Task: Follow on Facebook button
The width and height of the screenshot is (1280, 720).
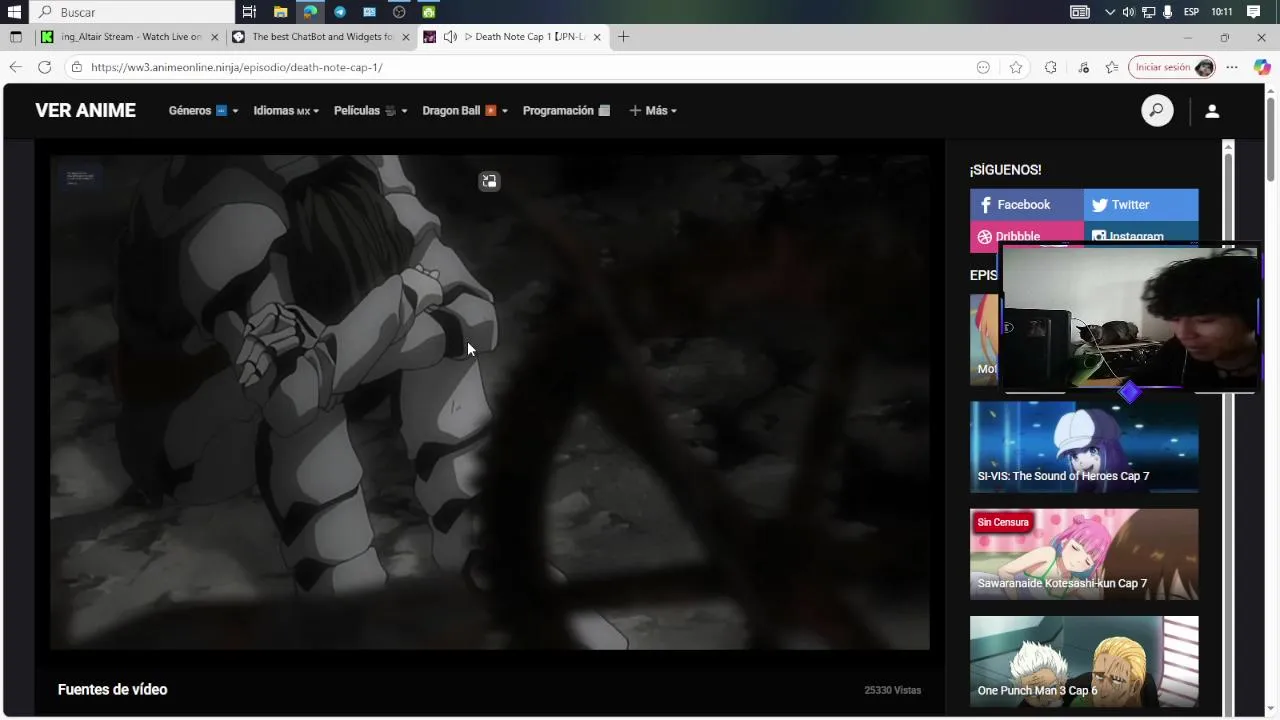Action: tap(1026, 205)
